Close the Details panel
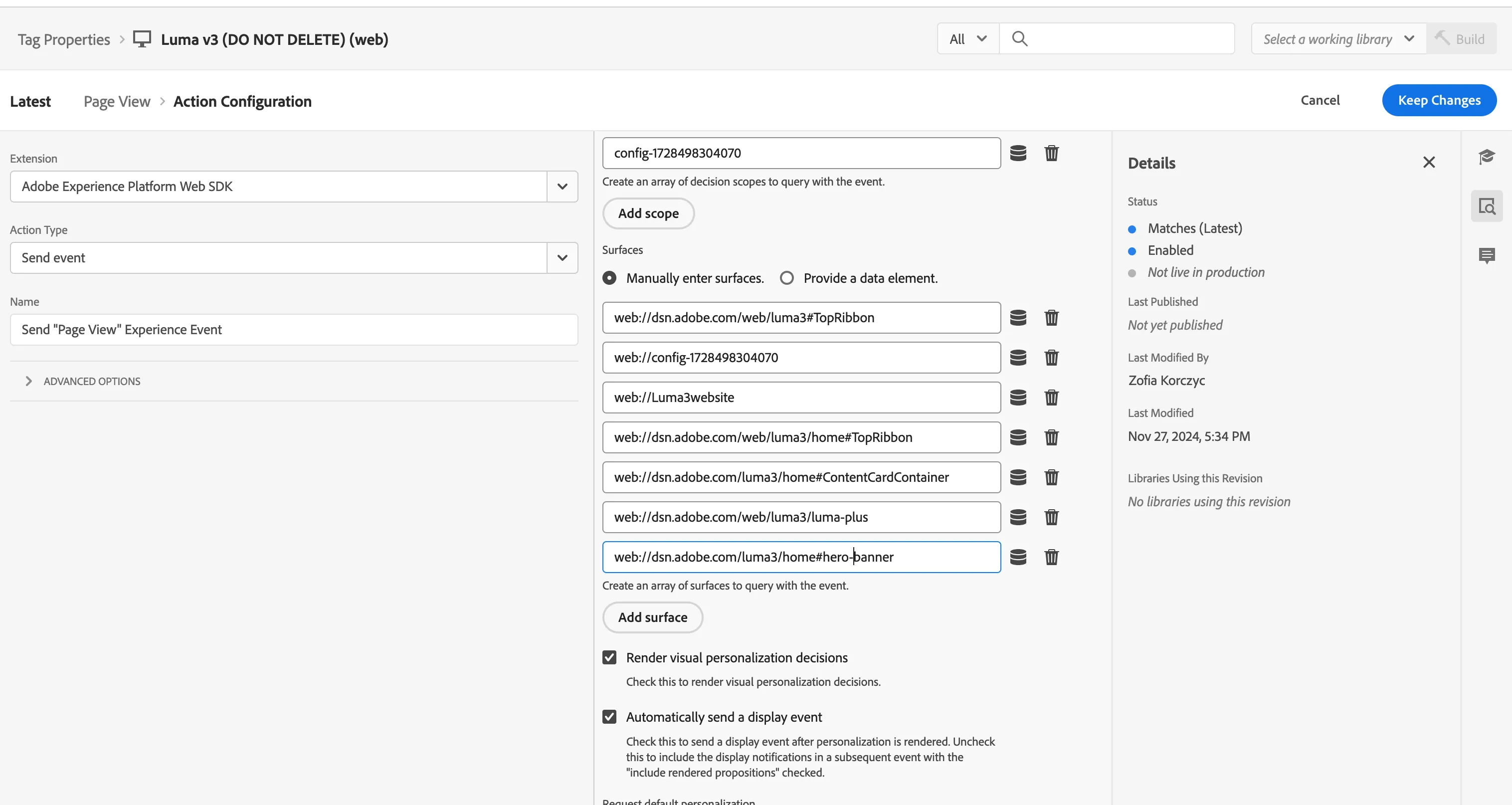The width and height of the screenshot is (1512, 805). click(x=1429, y=163)
